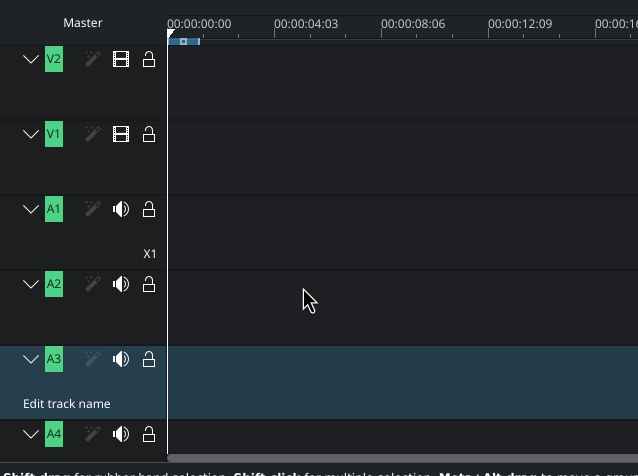638x476 pixels.
Task: Lock track A4 with padlock icon
Action: pyautogui.click(x=149, y=434)
